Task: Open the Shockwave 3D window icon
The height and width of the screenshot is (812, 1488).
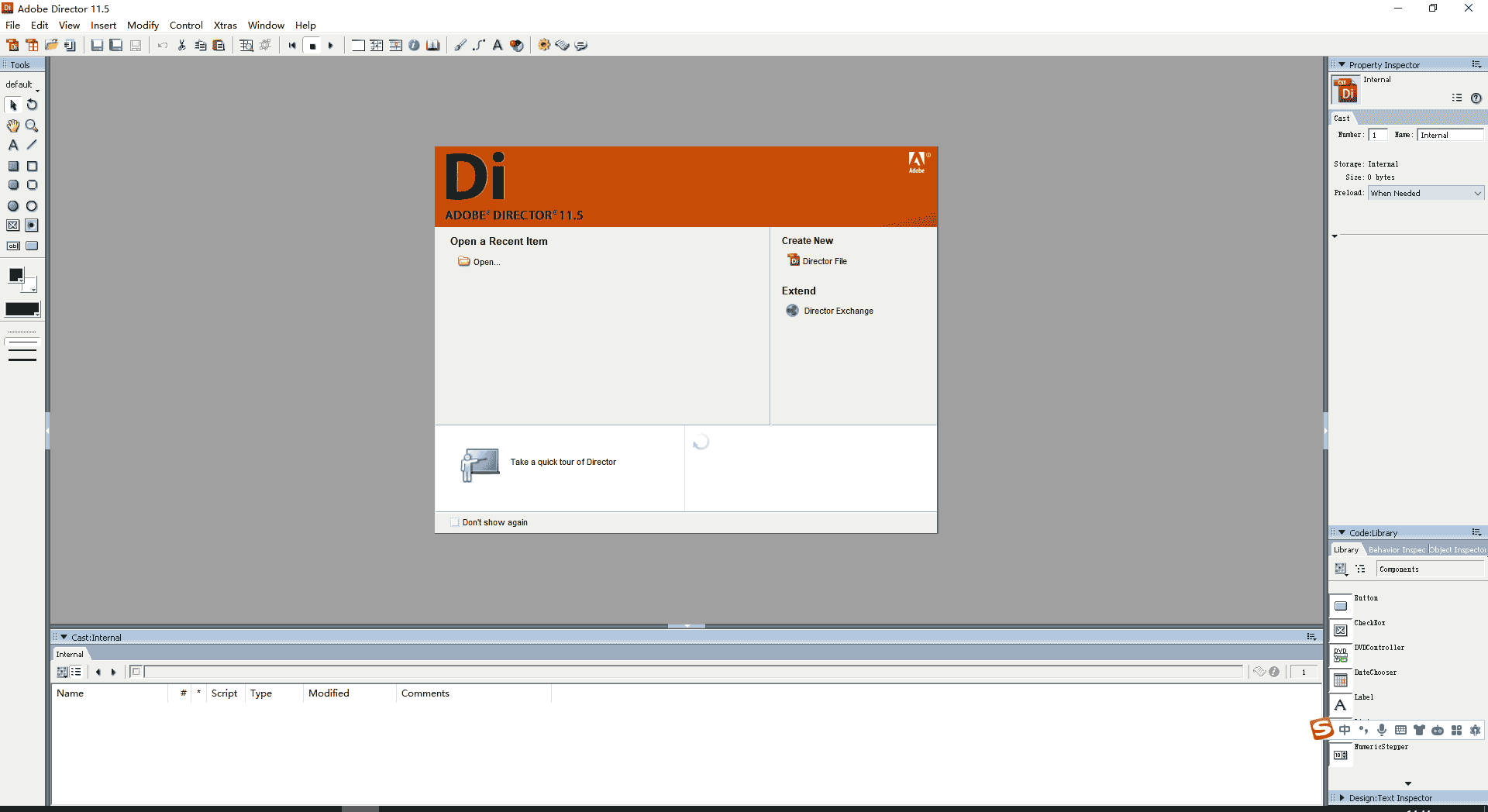Action: pyautogui.click(x=517, y=45)
